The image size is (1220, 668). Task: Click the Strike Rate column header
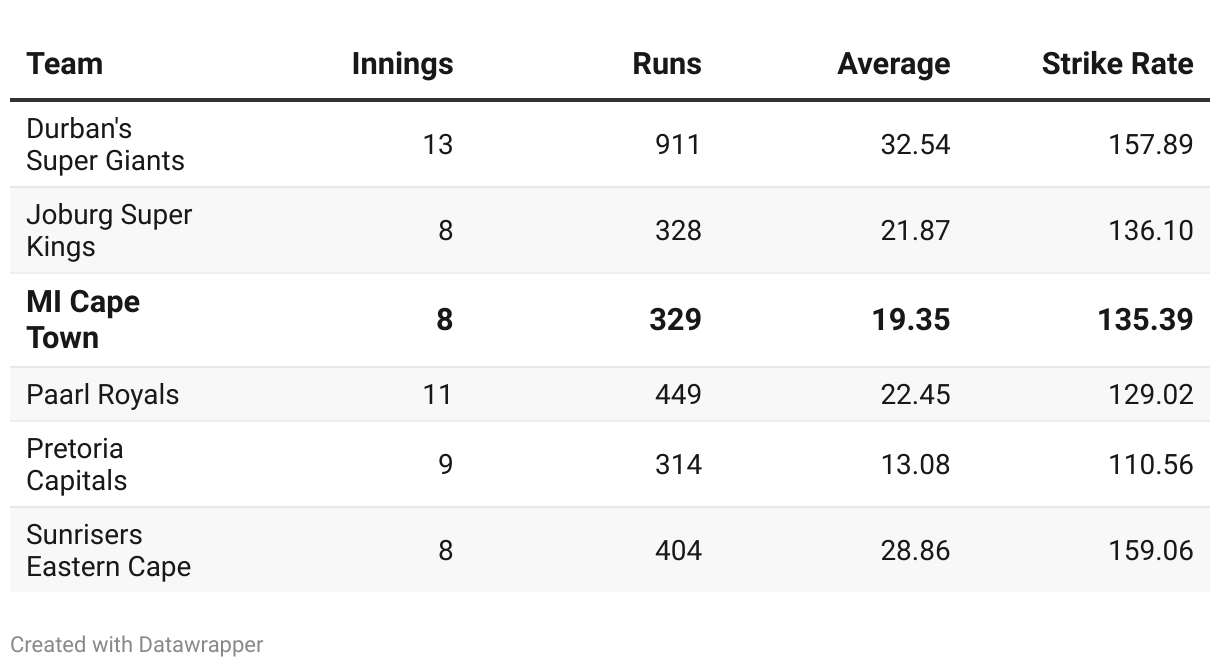[1118, 64]
